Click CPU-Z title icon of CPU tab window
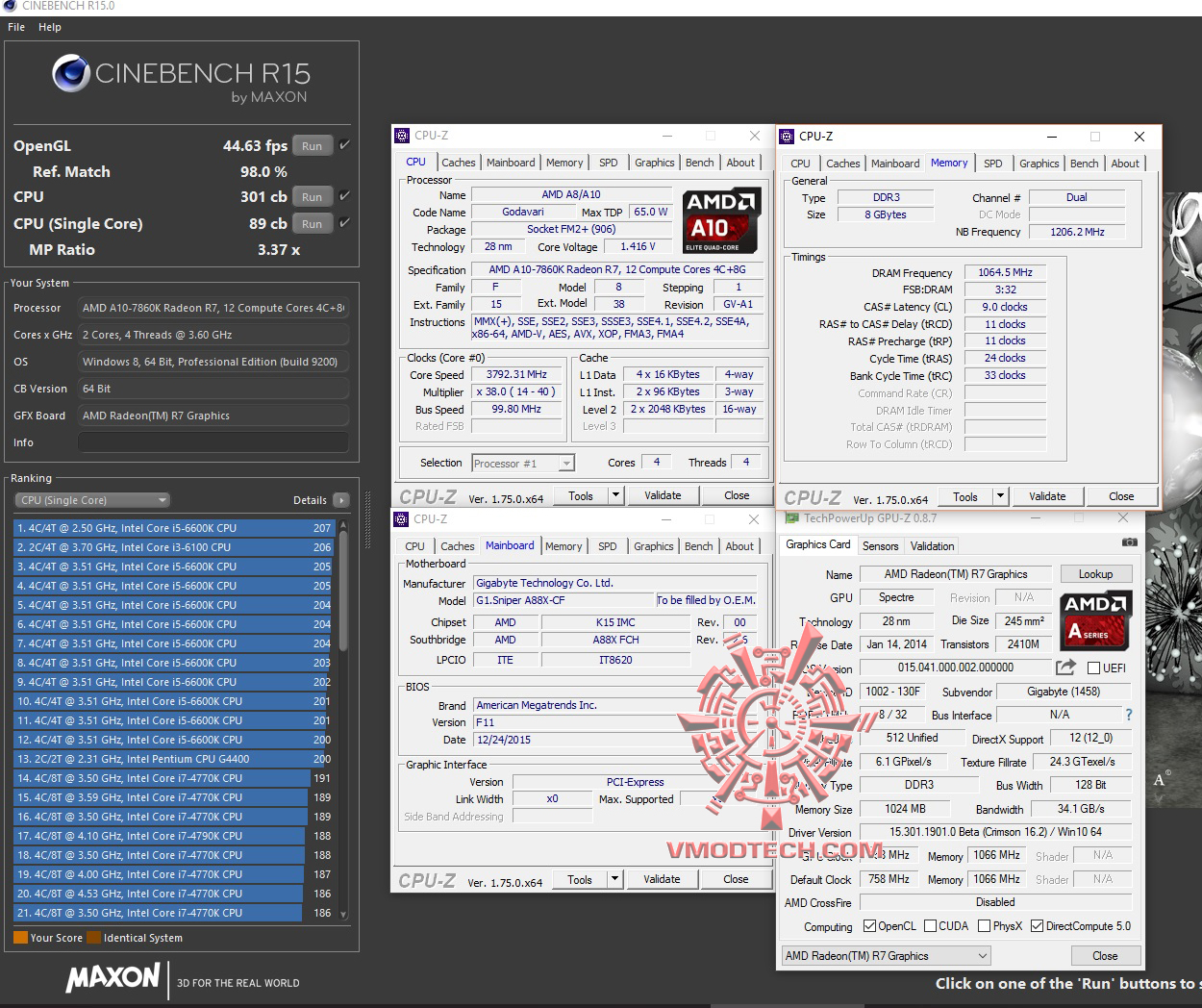This screenshot has width=1202, height=1008. [x=404, y=136]
